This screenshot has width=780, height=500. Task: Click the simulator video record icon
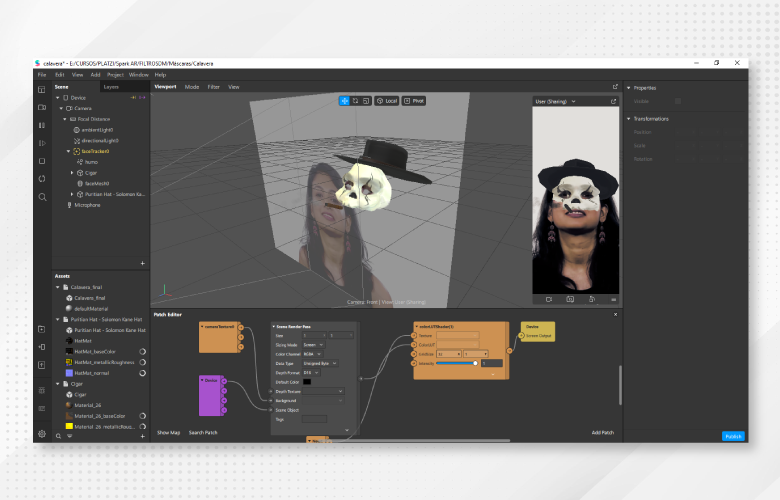tap(549, 300)
